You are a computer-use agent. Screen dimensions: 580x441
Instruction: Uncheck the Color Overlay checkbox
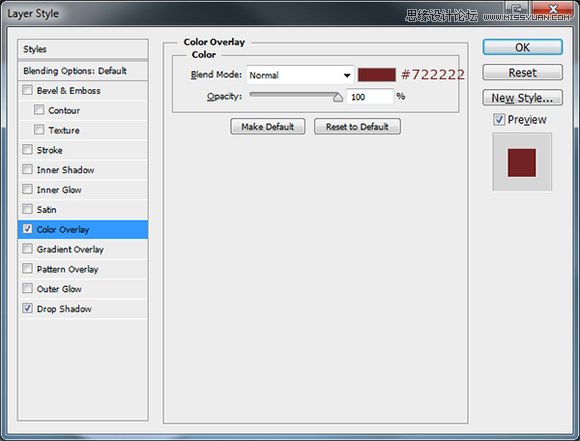[27, 229]
